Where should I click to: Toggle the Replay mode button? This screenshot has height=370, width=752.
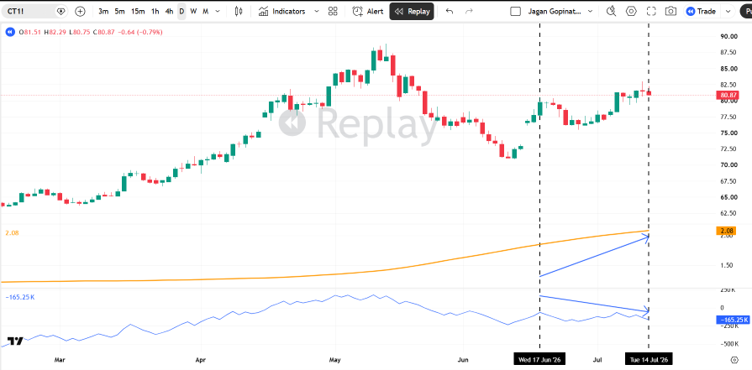[412, 12]
